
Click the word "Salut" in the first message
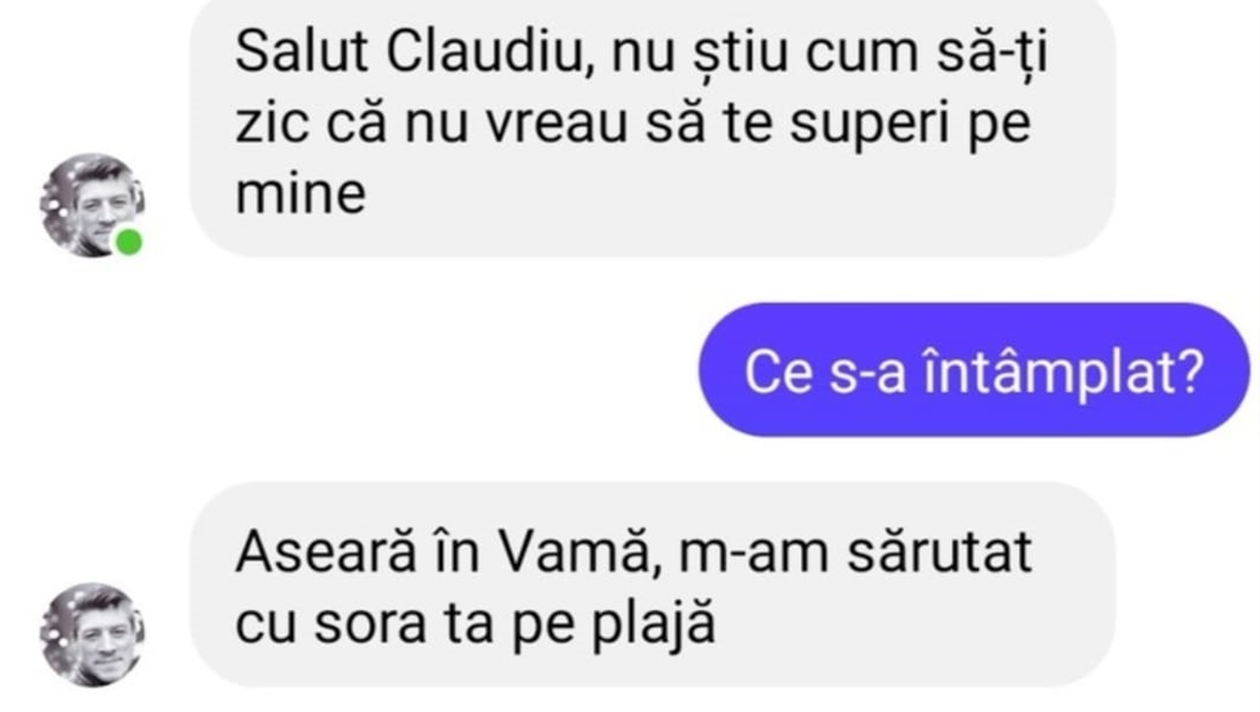[305, 55]
